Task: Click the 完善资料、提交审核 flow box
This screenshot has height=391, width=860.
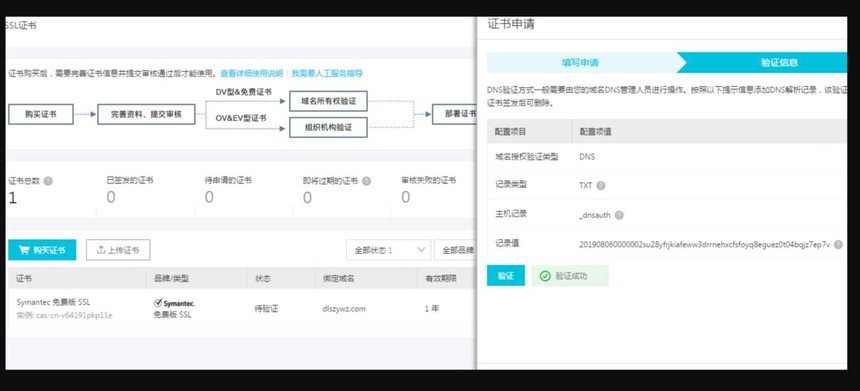Action: (x=146, y=115)
